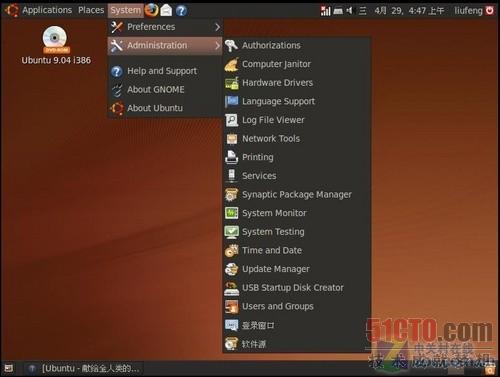500x377 pixels.
Task: Click the 登录窗口 login window icon
Action: [x=231, y=325]
